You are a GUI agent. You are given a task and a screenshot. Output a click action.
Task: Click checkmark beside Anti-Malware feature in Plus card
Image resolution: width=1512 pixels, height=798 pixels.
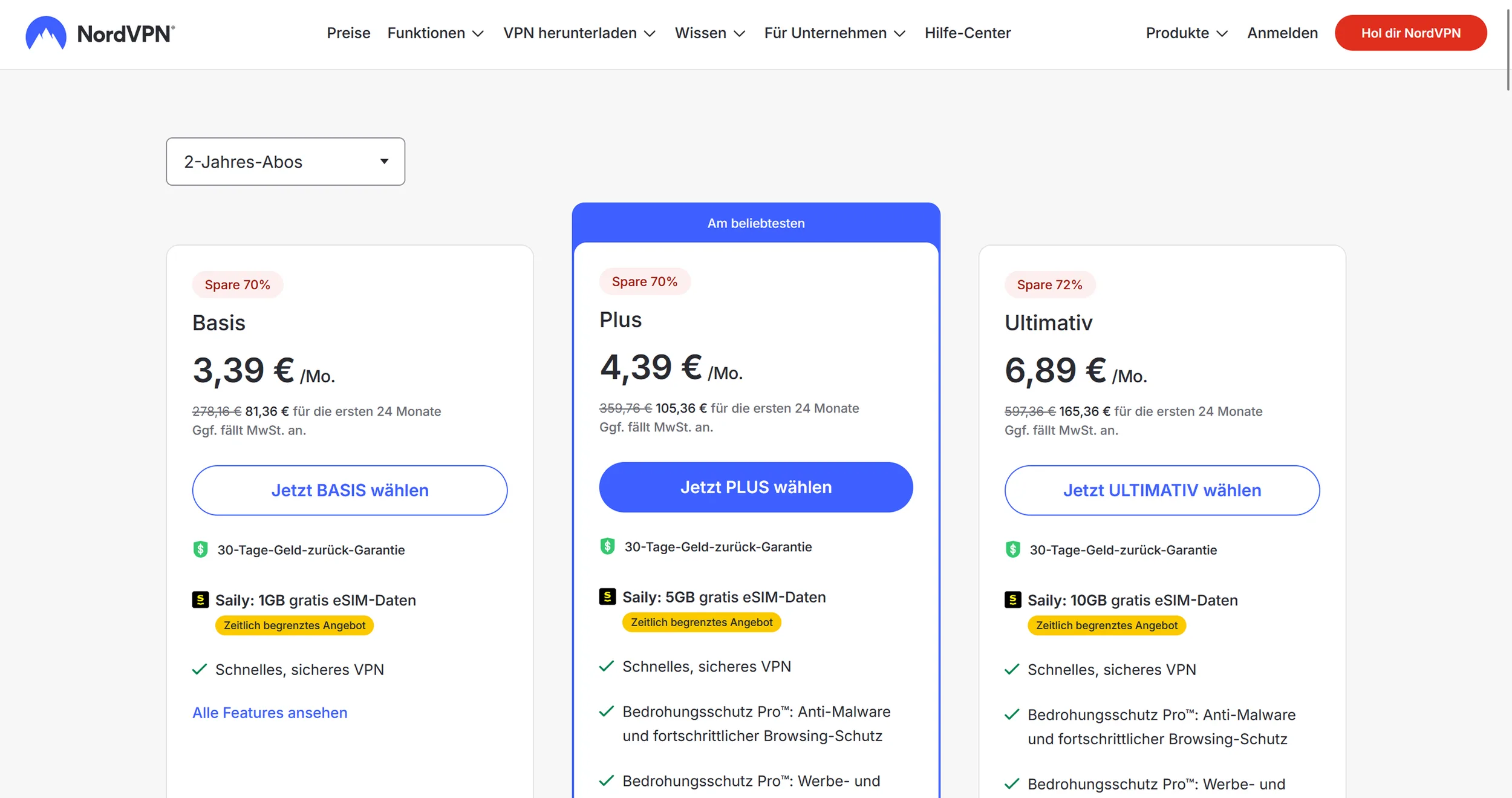(x=607, y=711)
